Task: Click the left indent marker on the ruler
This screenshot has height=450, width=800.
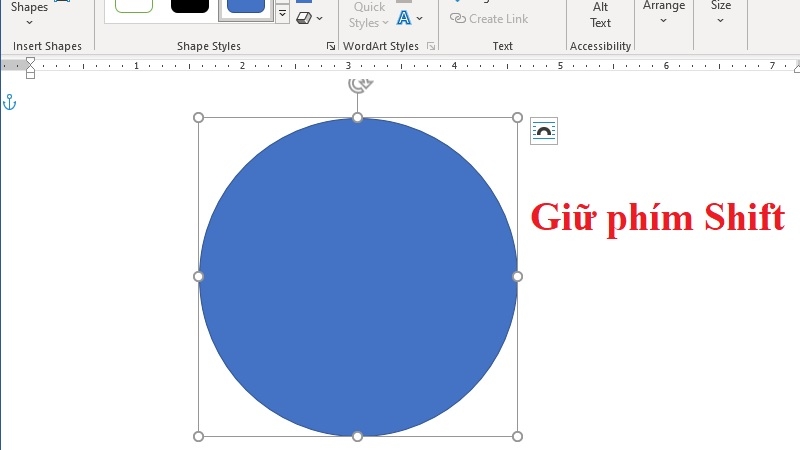Action: coord(30,75)
